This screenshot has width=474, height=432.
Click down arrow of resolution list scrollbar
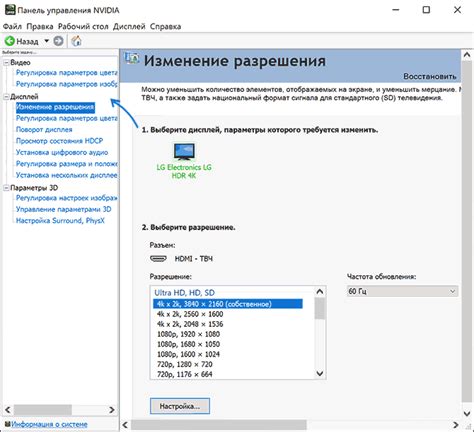(x=320, y=373)
